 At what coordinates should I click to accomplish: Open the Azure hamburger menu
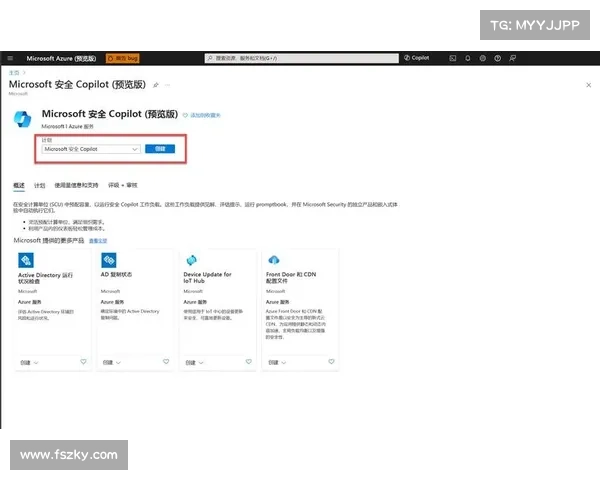pos(10,58)
